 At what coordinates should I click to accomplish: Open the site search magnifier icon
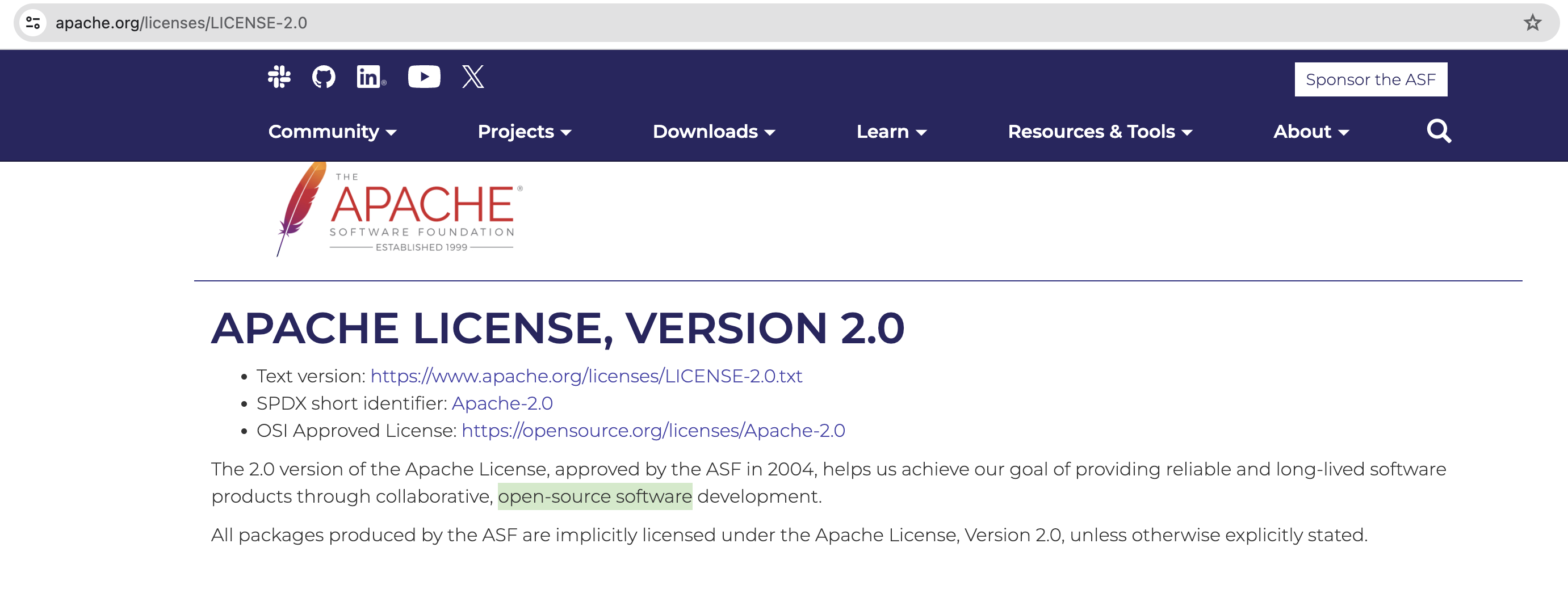click(x=1439, y=131)
